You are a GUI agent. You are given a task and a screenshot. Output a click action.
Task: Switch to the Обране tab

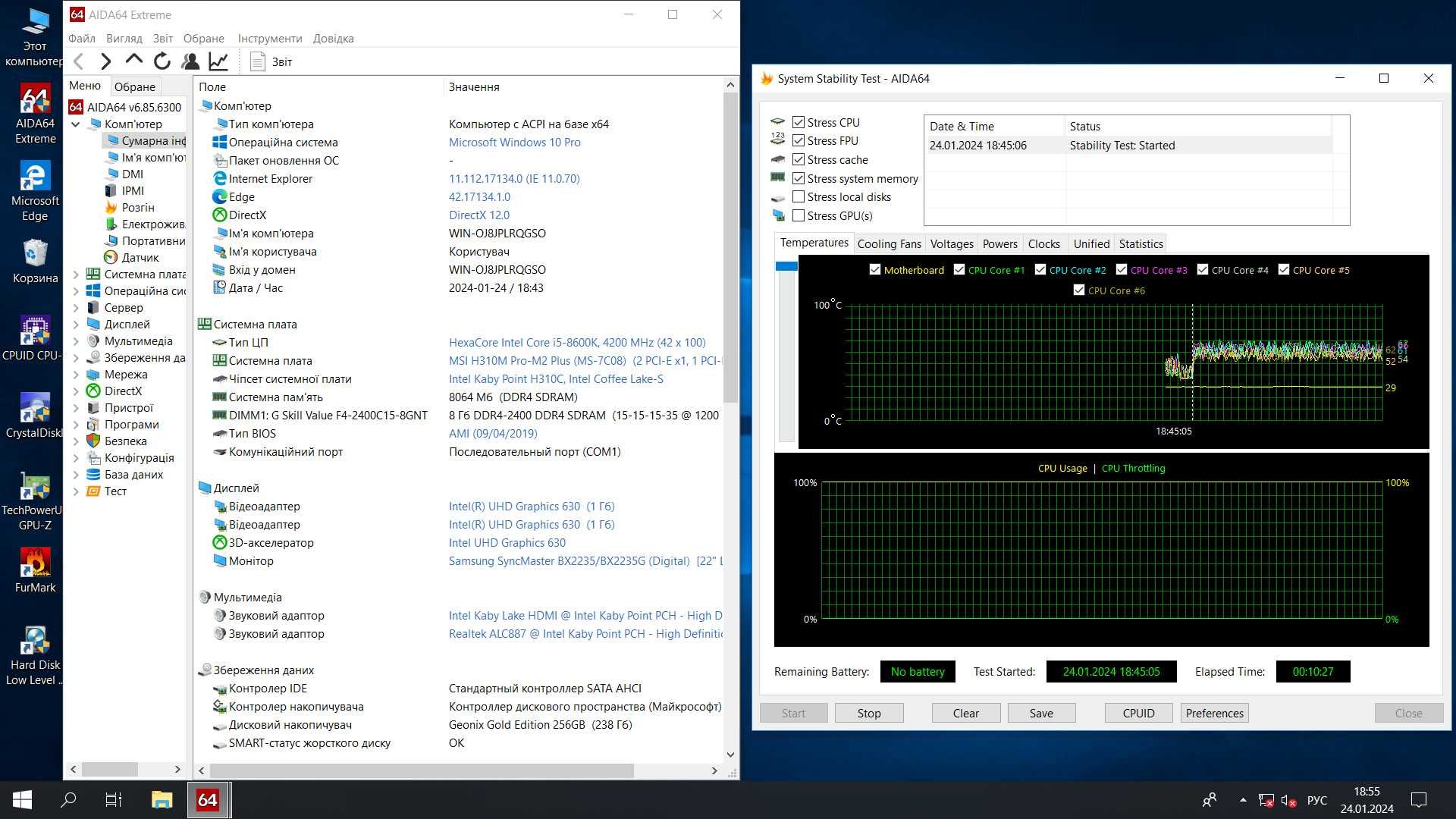point(135,86)
